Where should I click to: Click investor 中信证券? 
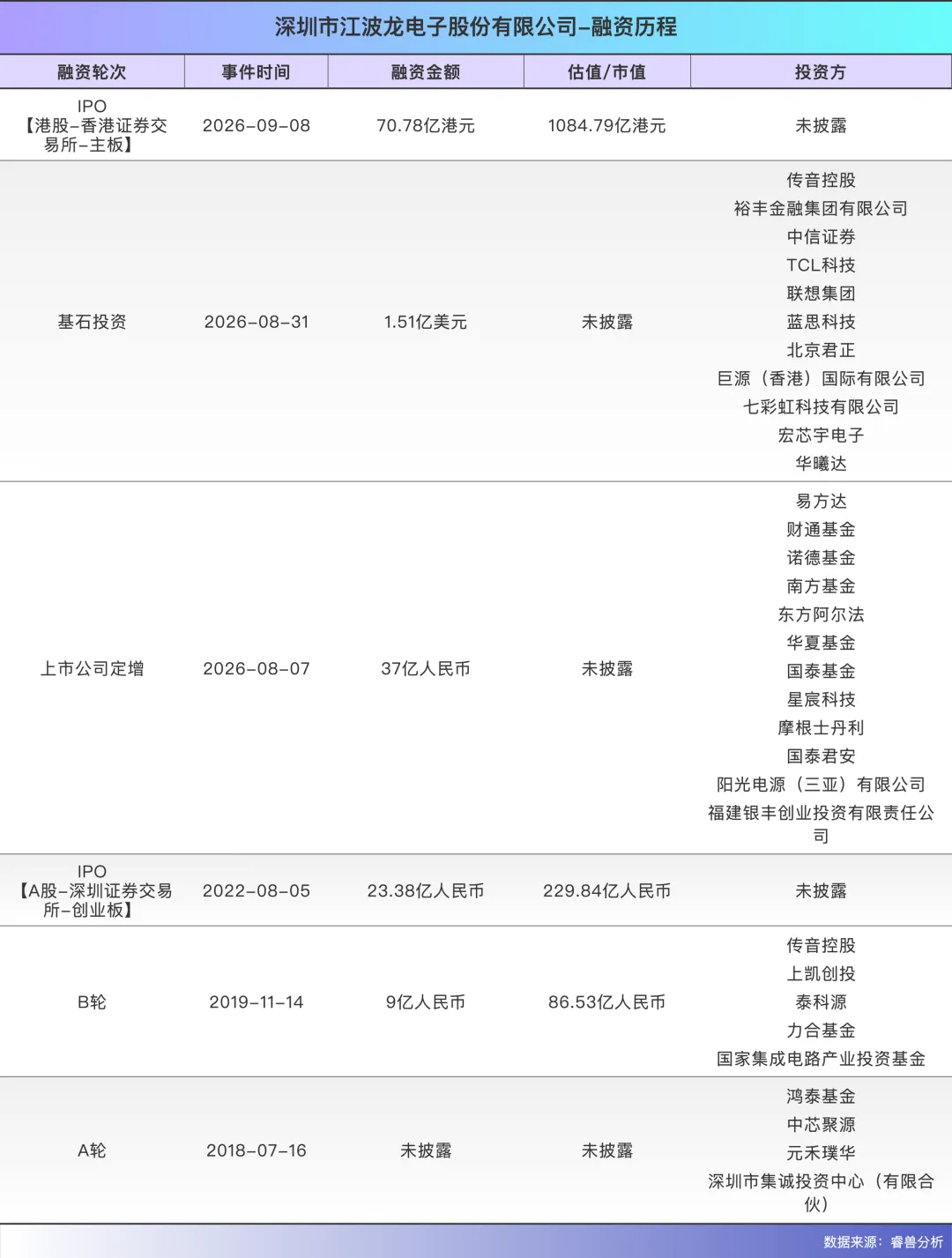(x=821, y=236)
